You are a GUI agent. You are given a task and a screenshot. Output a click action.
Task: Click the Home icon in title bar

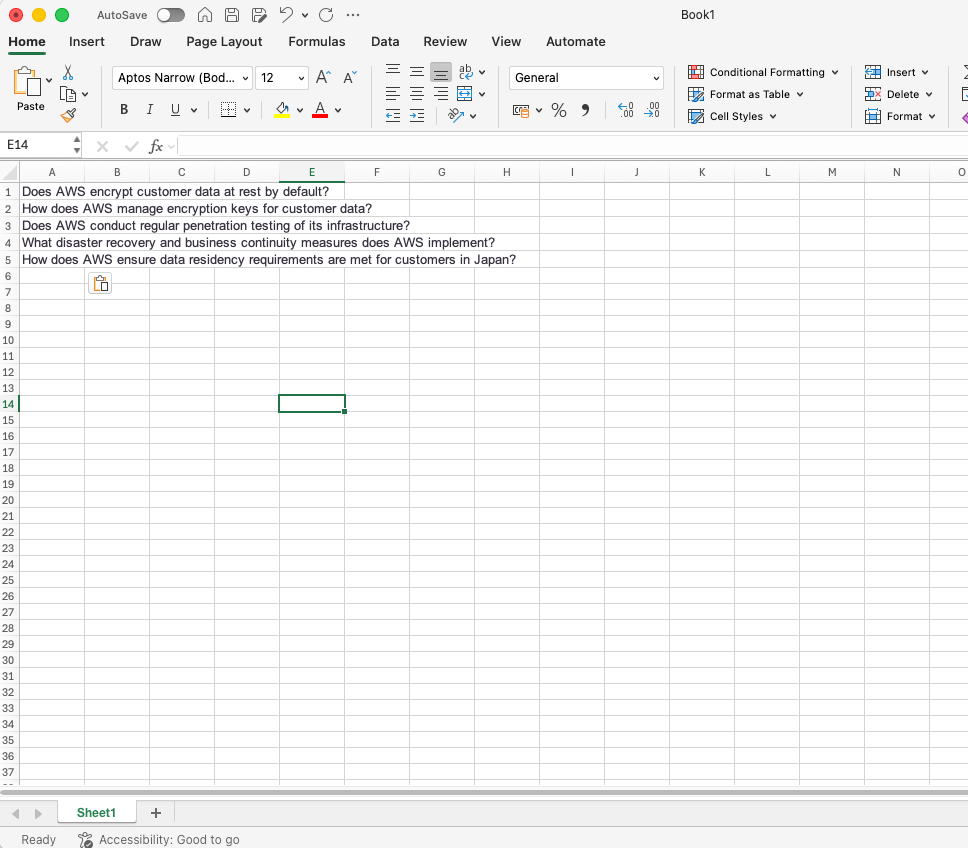click(x=205, y=15)
